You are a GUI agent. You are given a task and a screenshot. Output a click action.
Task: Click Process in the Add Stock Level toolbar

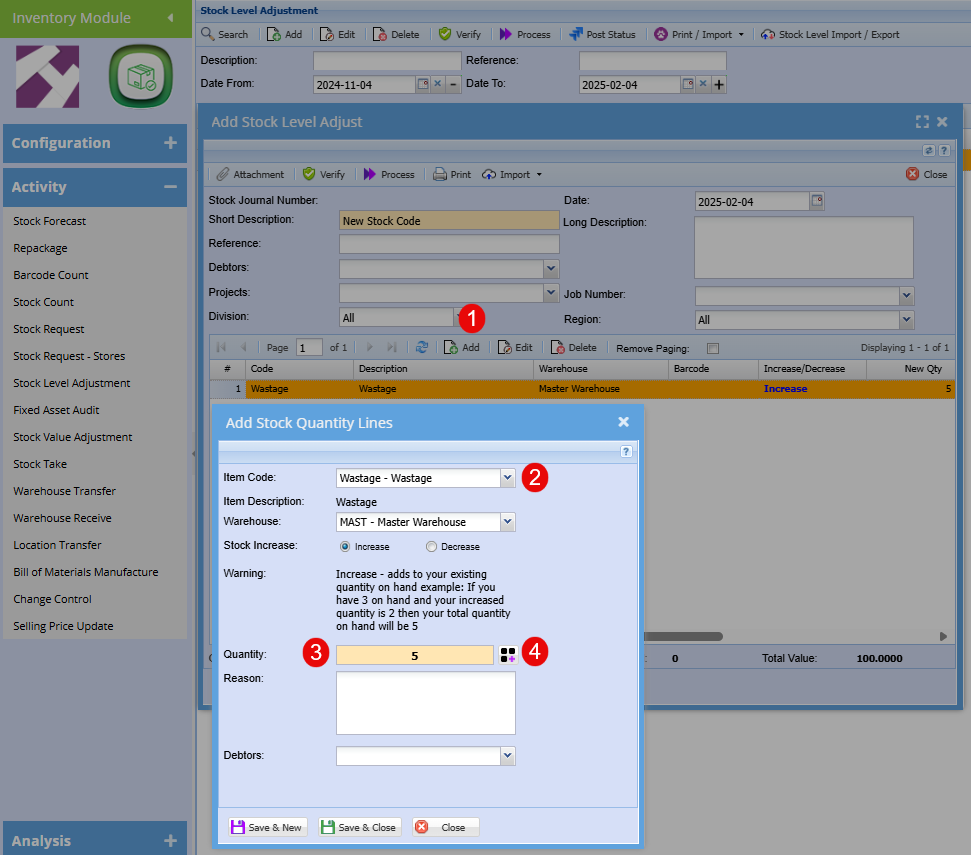pyautogui.click(x=388, y=174)
